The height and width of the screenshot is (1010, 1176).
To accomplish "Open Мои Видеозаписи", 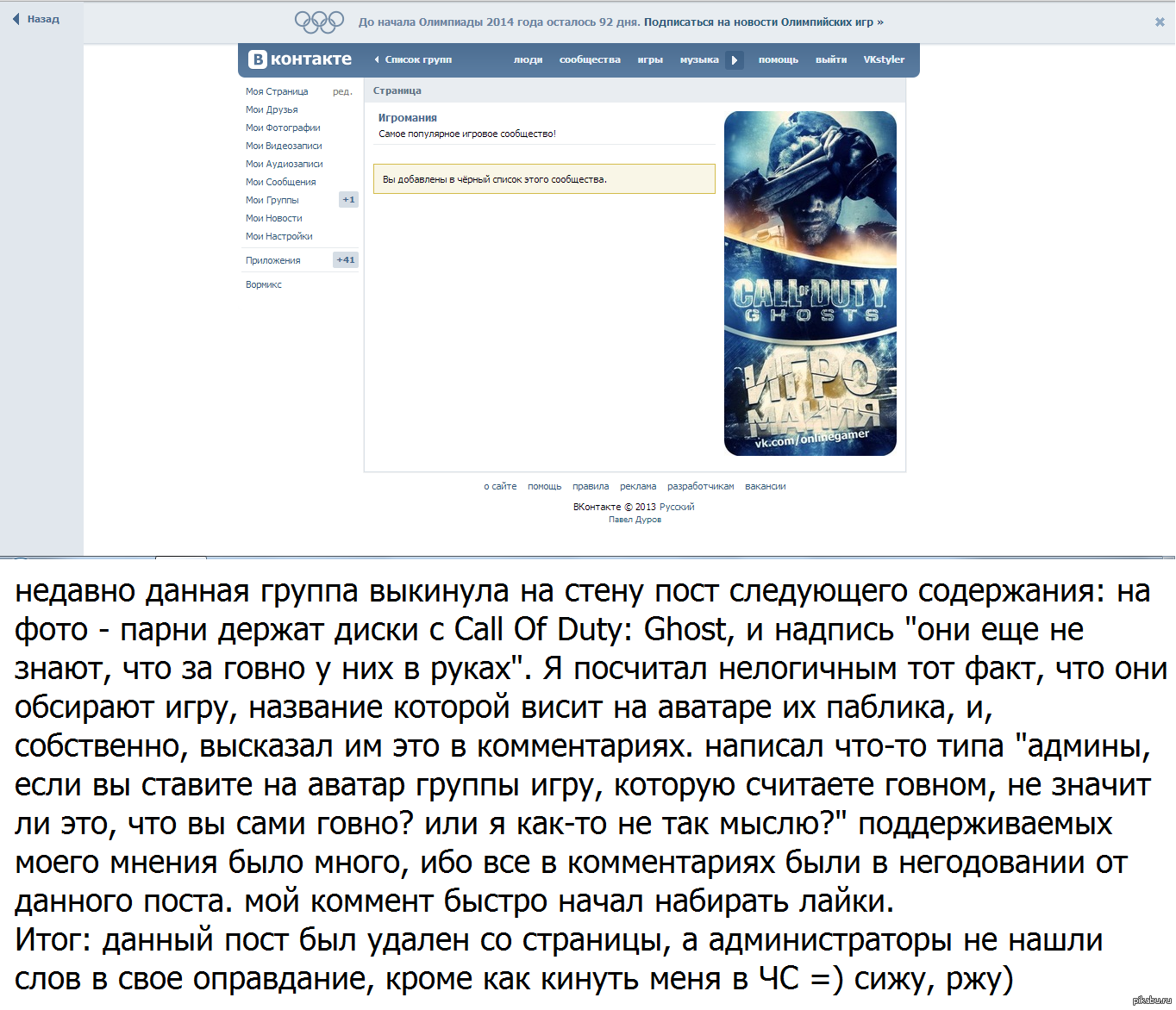I will tap(284, 146).
